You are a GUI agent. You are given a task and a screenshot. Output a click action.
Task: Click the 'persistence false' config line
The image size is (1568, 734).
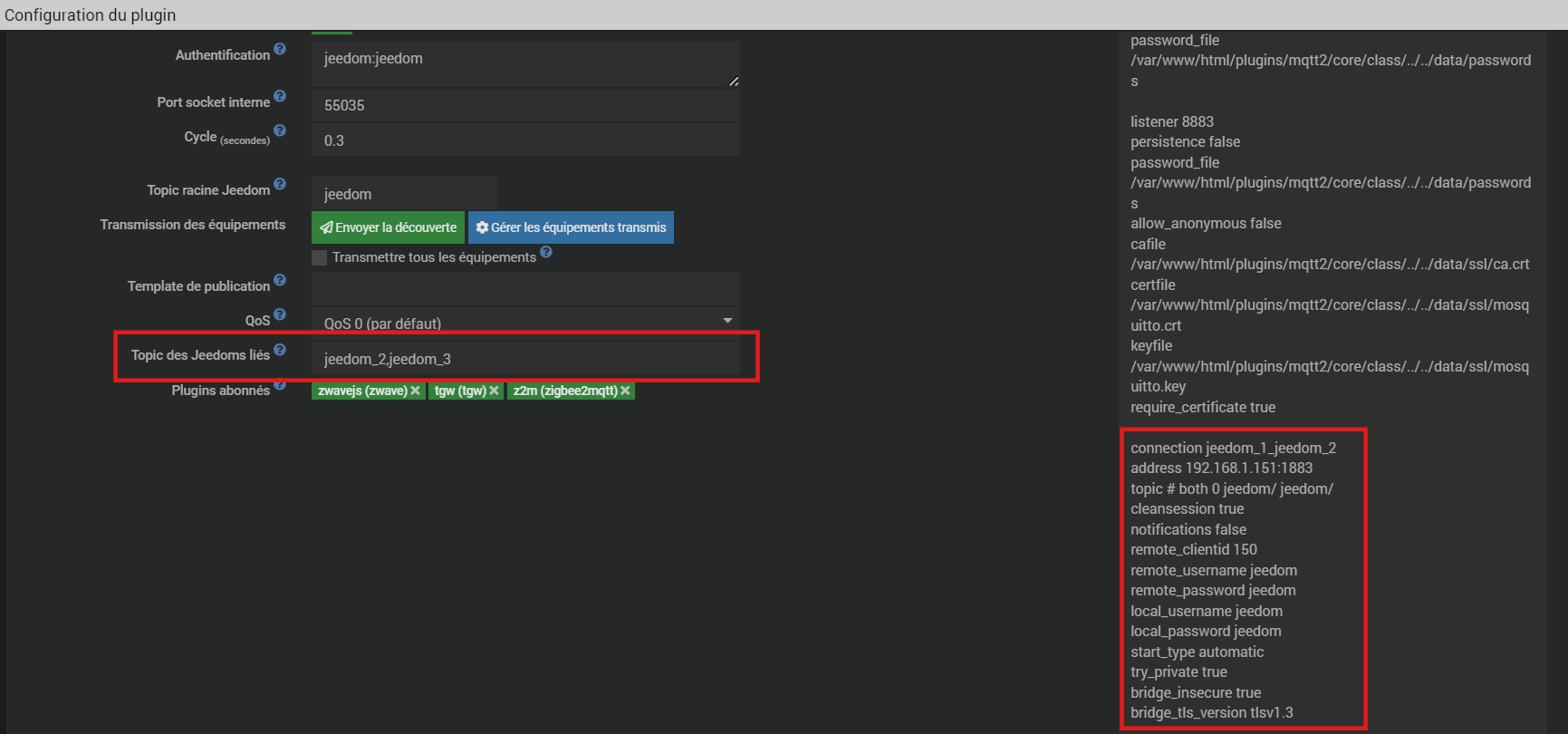pos(1185,141)
